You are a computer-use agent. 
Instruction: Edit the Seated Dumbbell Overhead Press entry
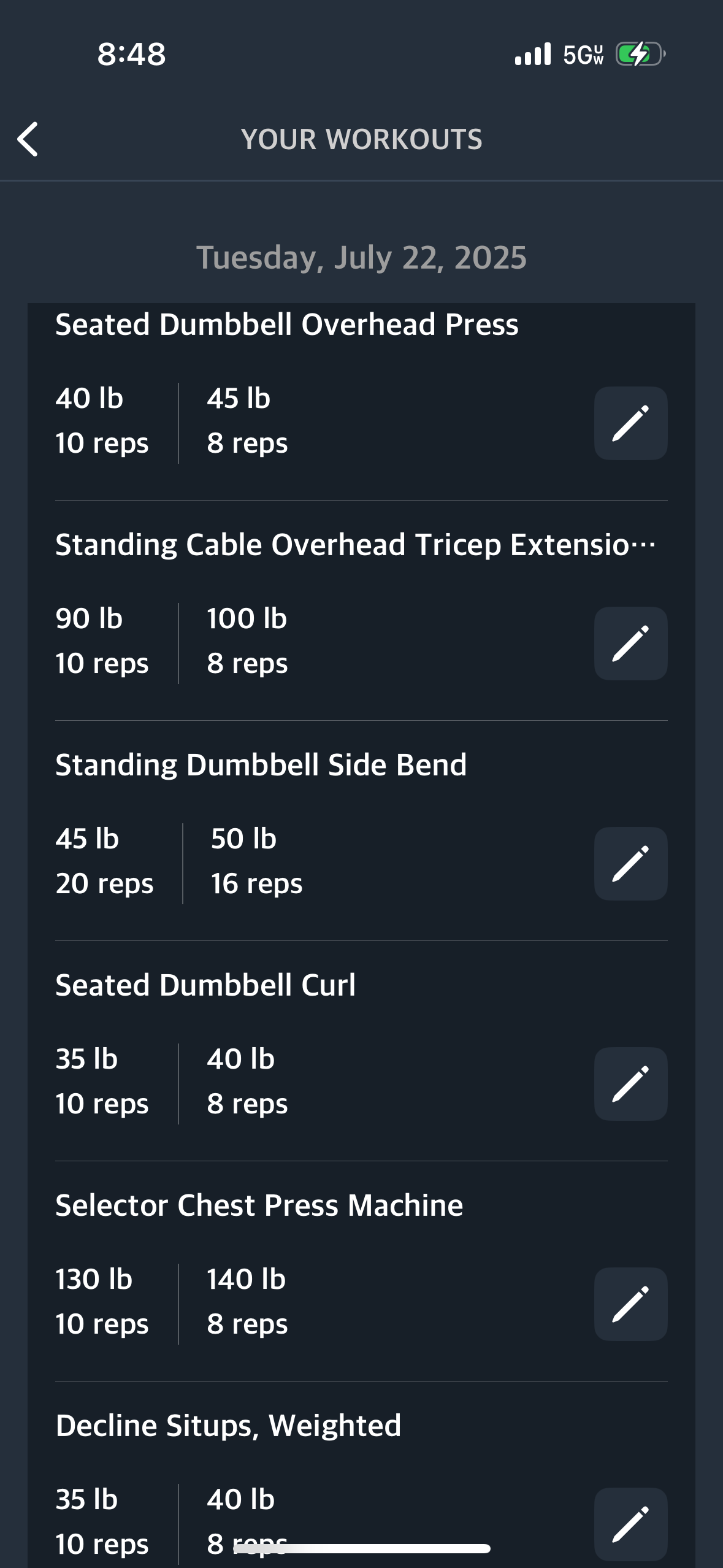[x=630, y=423]
